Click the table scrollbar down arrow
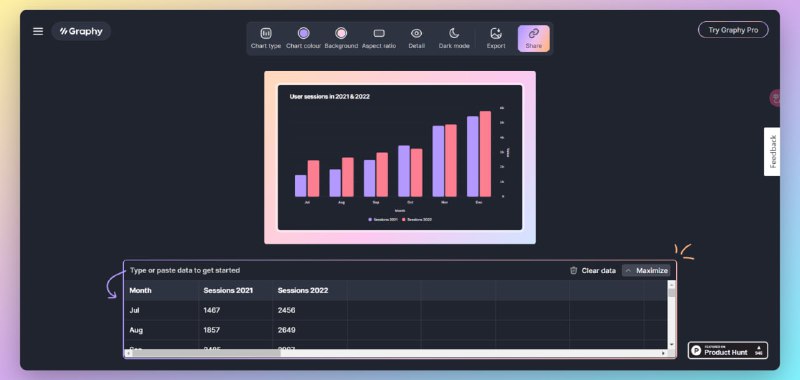 click(671, 345)
